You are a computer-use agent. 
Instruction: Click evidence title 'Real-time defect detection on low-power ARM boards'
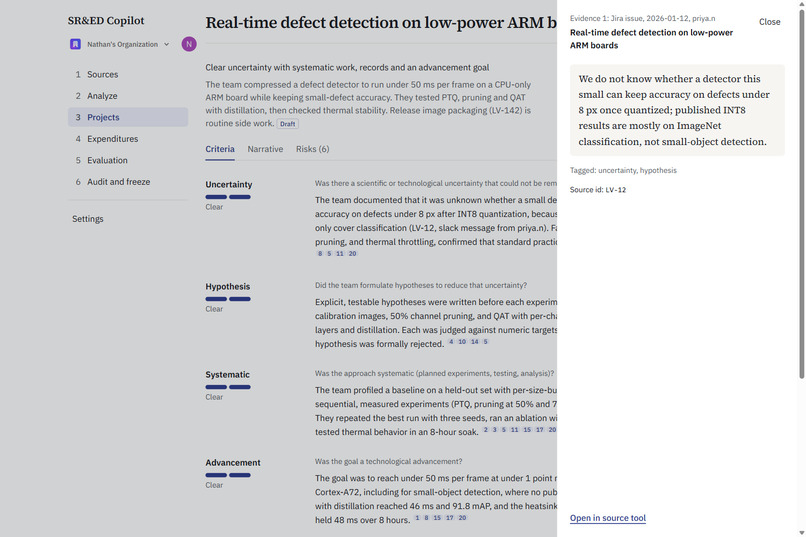click(651, 39)
